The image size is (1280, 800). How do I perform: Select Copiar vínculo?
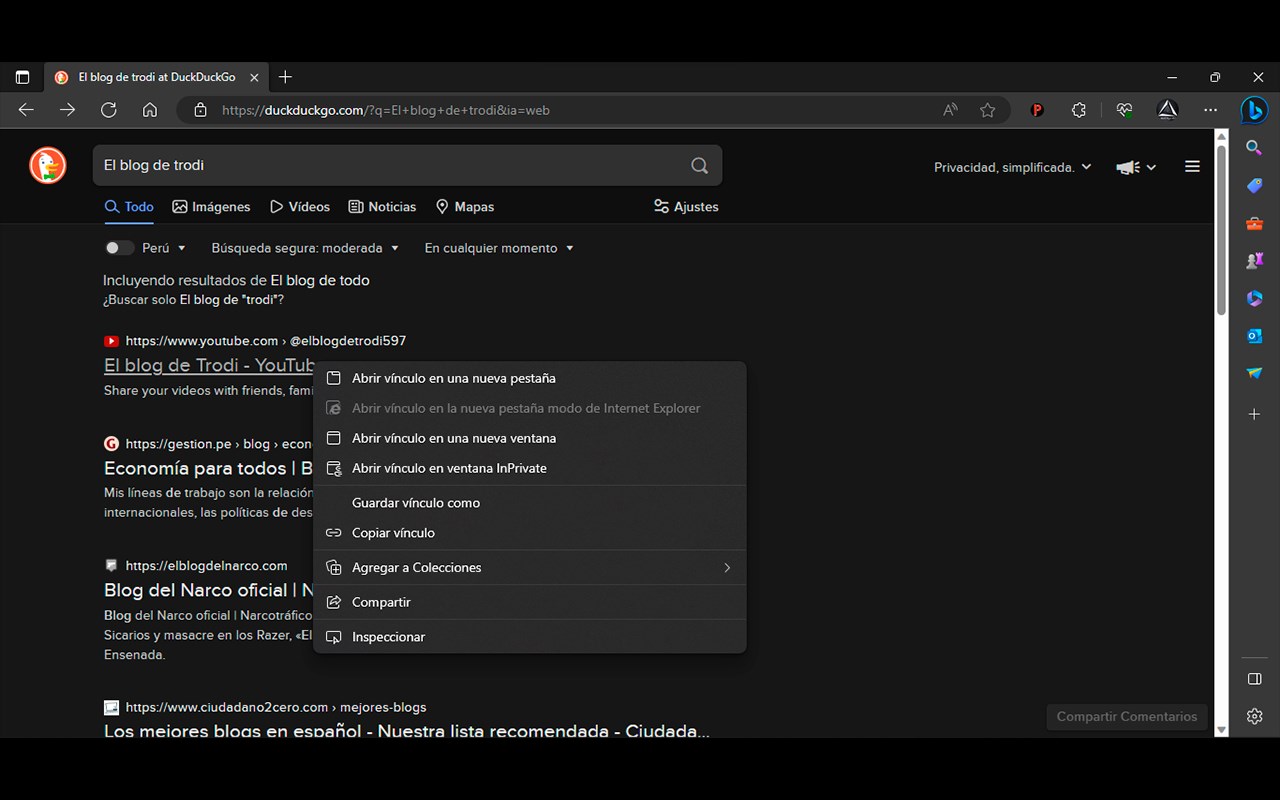pos(530,533)
